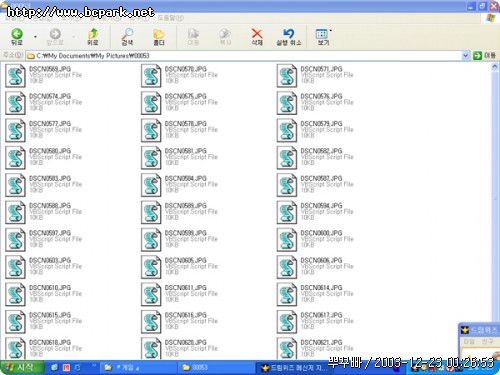Select the DSCN0581.JPG script file icon
The width and height of the screenshot is (500, 375).
click(151, 158)
